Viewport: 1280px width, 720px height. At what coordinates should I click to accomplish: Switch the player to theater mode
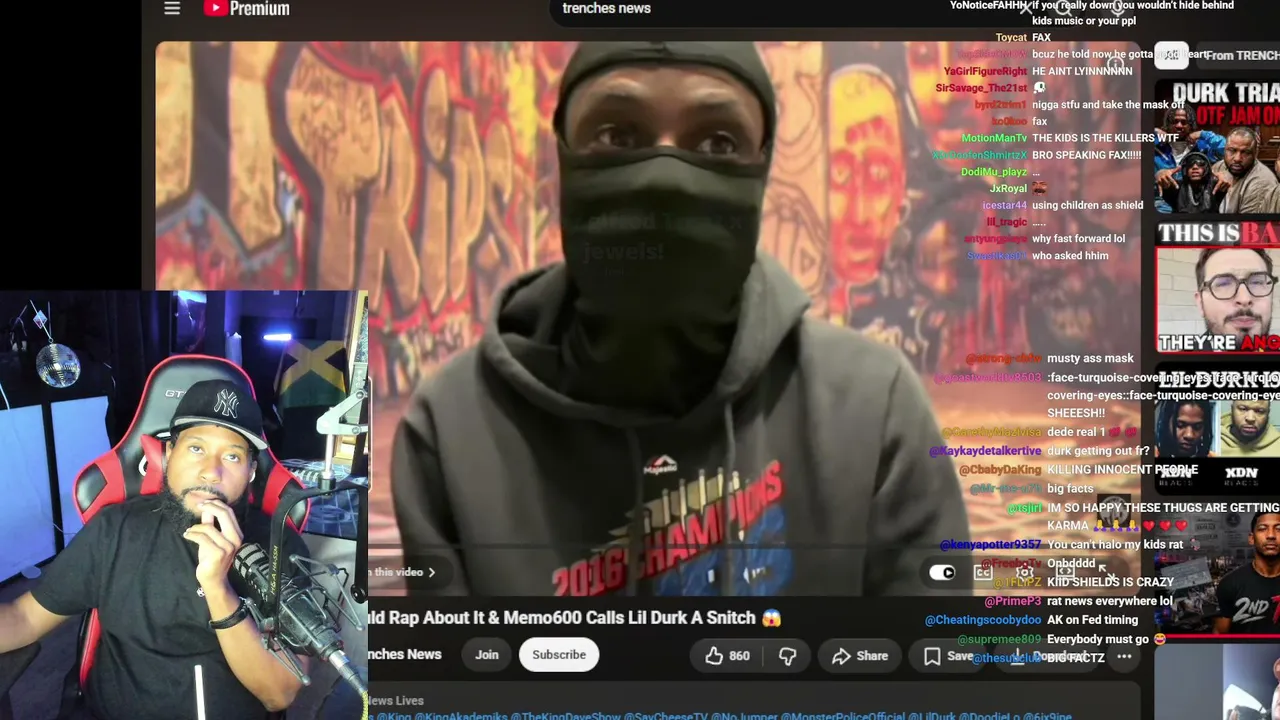coord(1065,573)
